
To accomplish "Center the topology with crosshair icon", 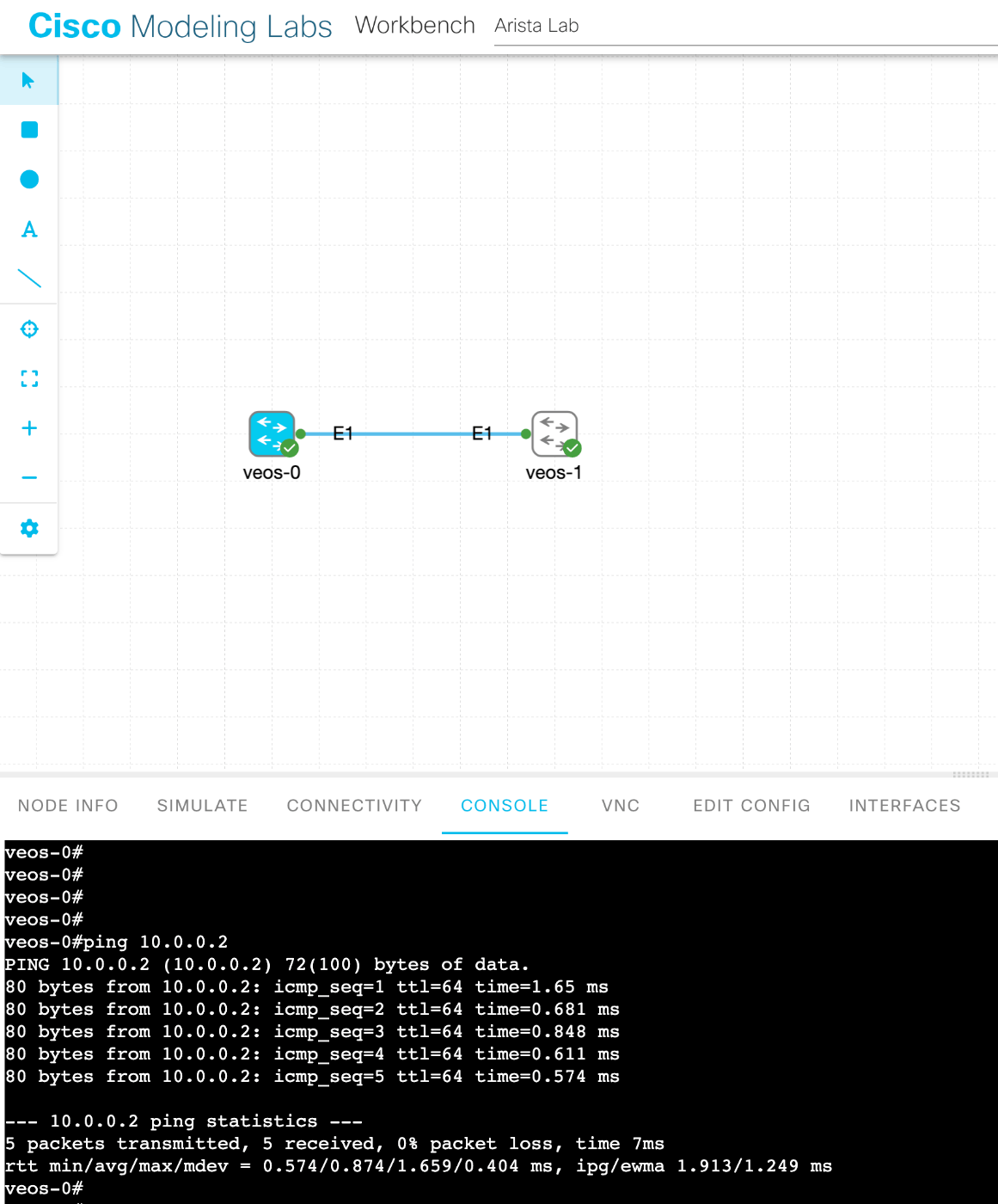I will pyautogui.click(x=29, y=329).
